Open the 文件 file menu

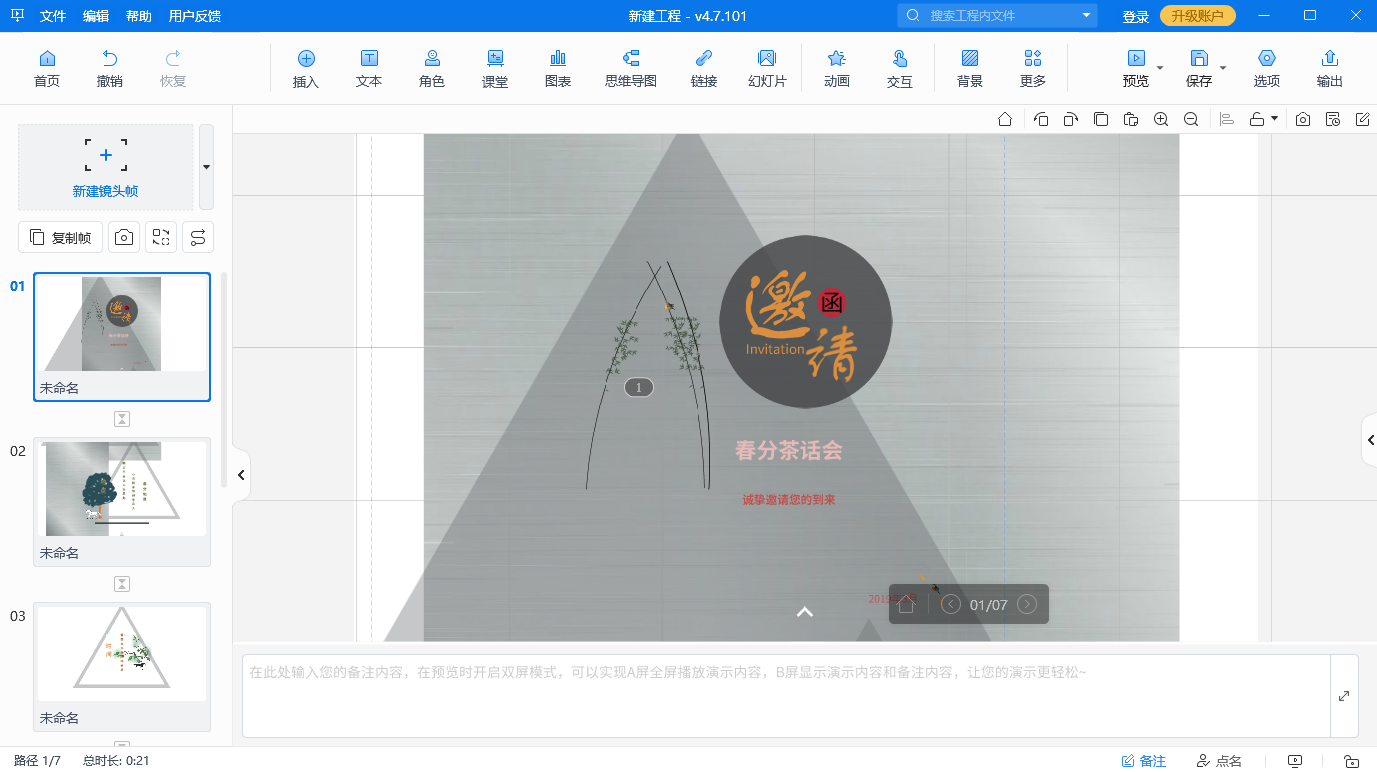click(x=53, y=16)
